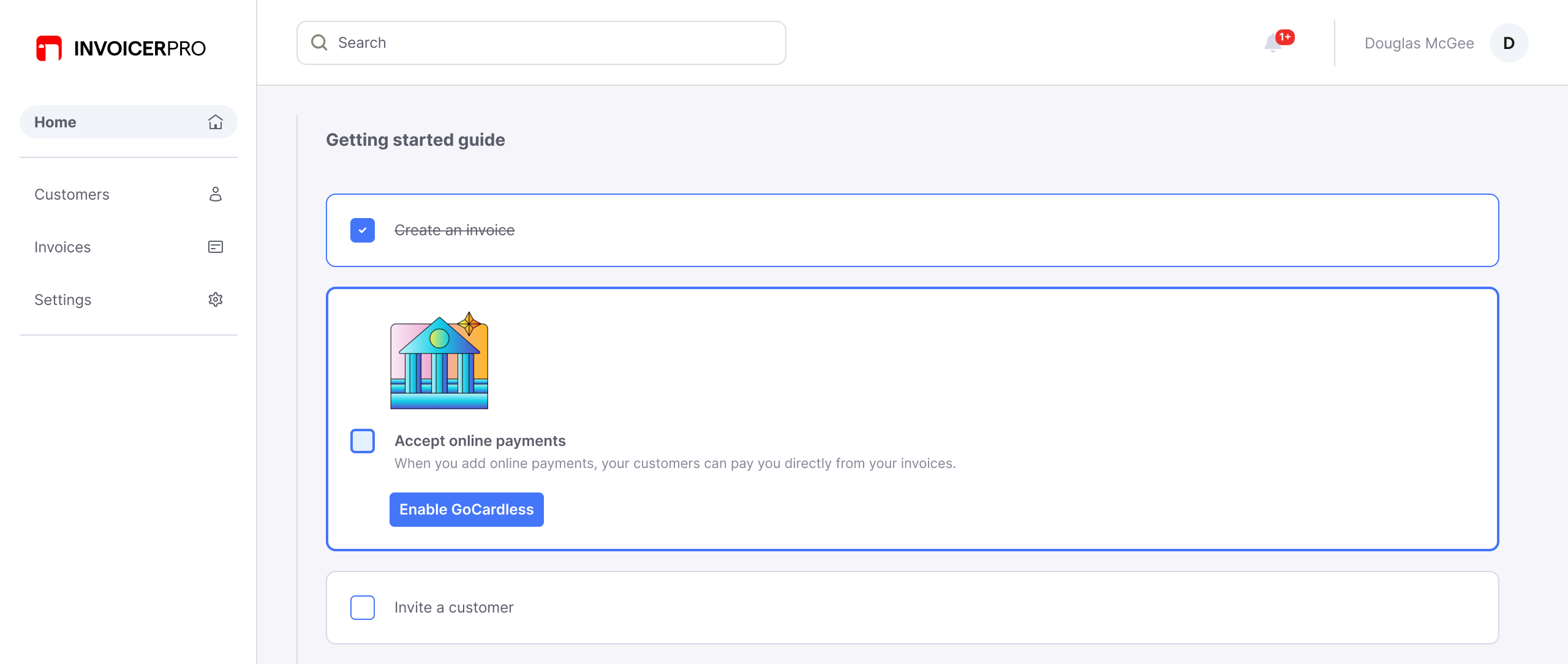Open the Customers menu item
Viewport: 1568px width, 664px height.
tap(129, 194)
